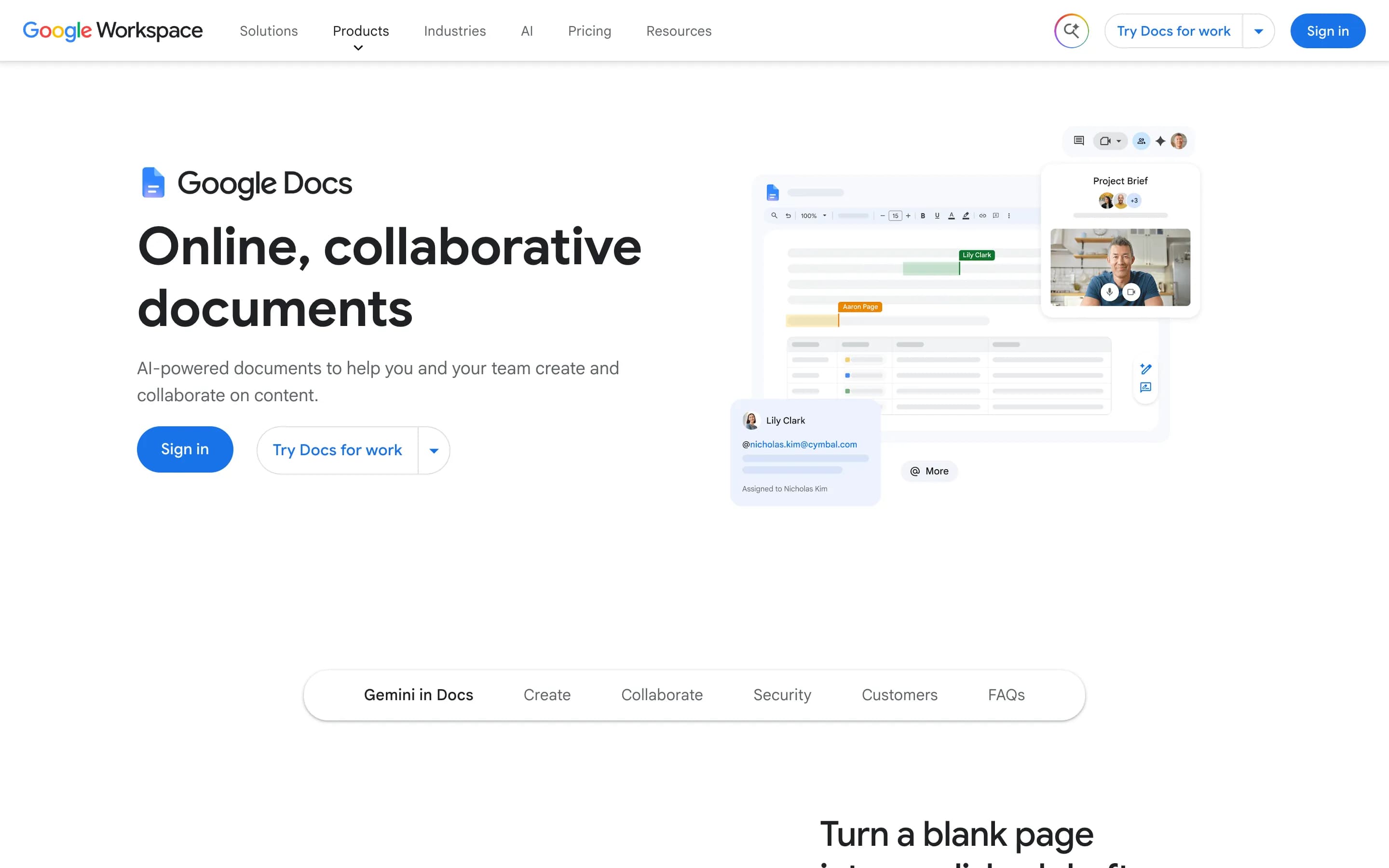The height and width of the screenshot is (868, 1389).
Task: Click the green status chip in the illustrated table
Action: pos(847,391)
